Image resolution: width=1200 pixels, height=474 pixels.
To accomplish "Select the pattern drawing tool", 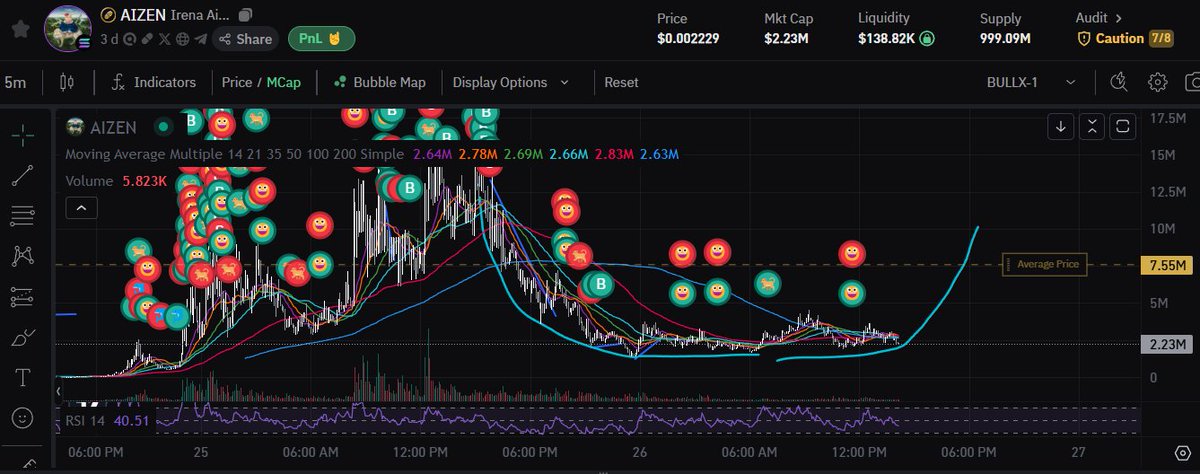I will click(22, 256).
